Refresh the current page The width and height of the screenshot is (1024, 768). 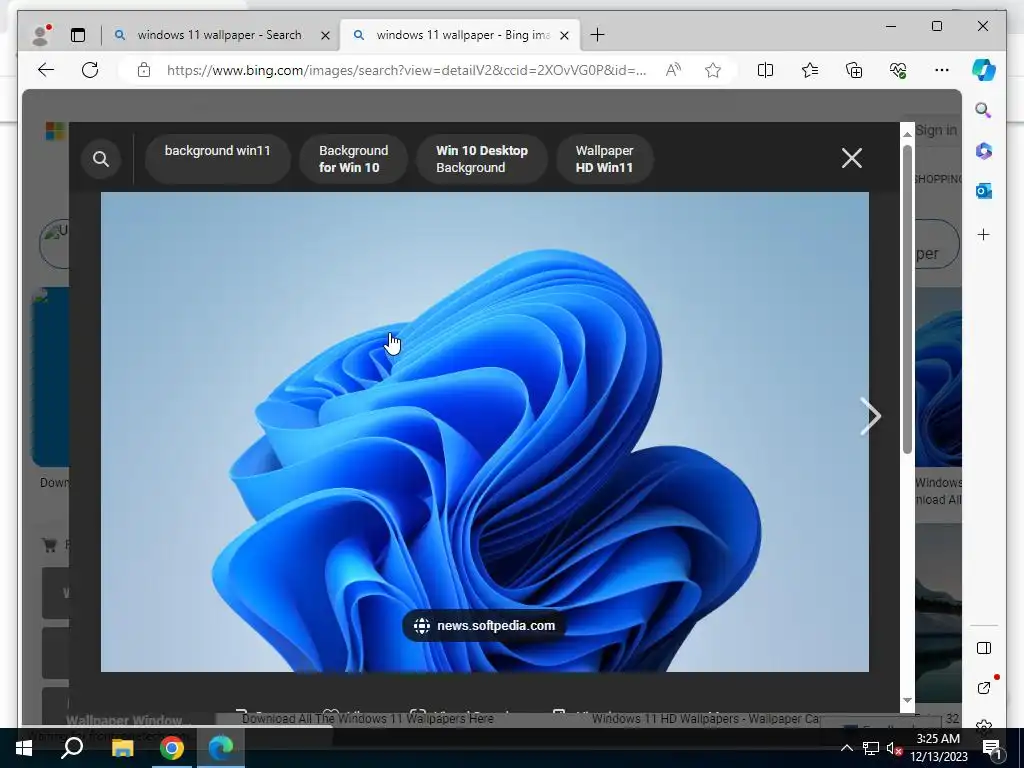tap(90, 70)
